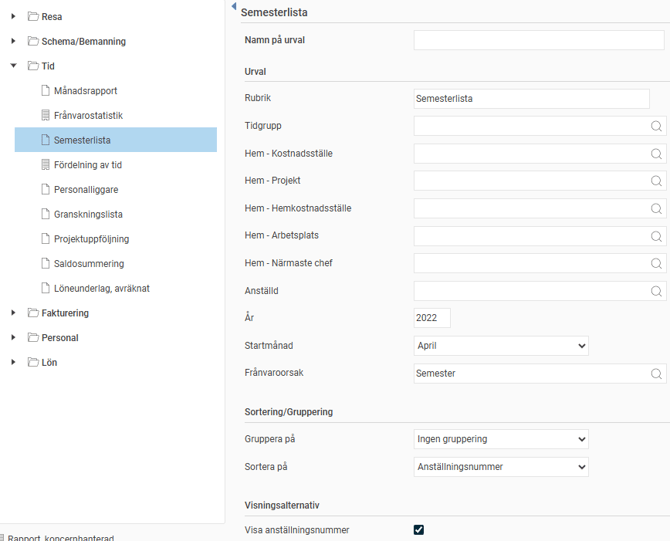Image resolution: width=670 pixels, height=541 pixels.
Task: Click magnifier icon in Hem - Projekt field
Action: coord(656,181)
